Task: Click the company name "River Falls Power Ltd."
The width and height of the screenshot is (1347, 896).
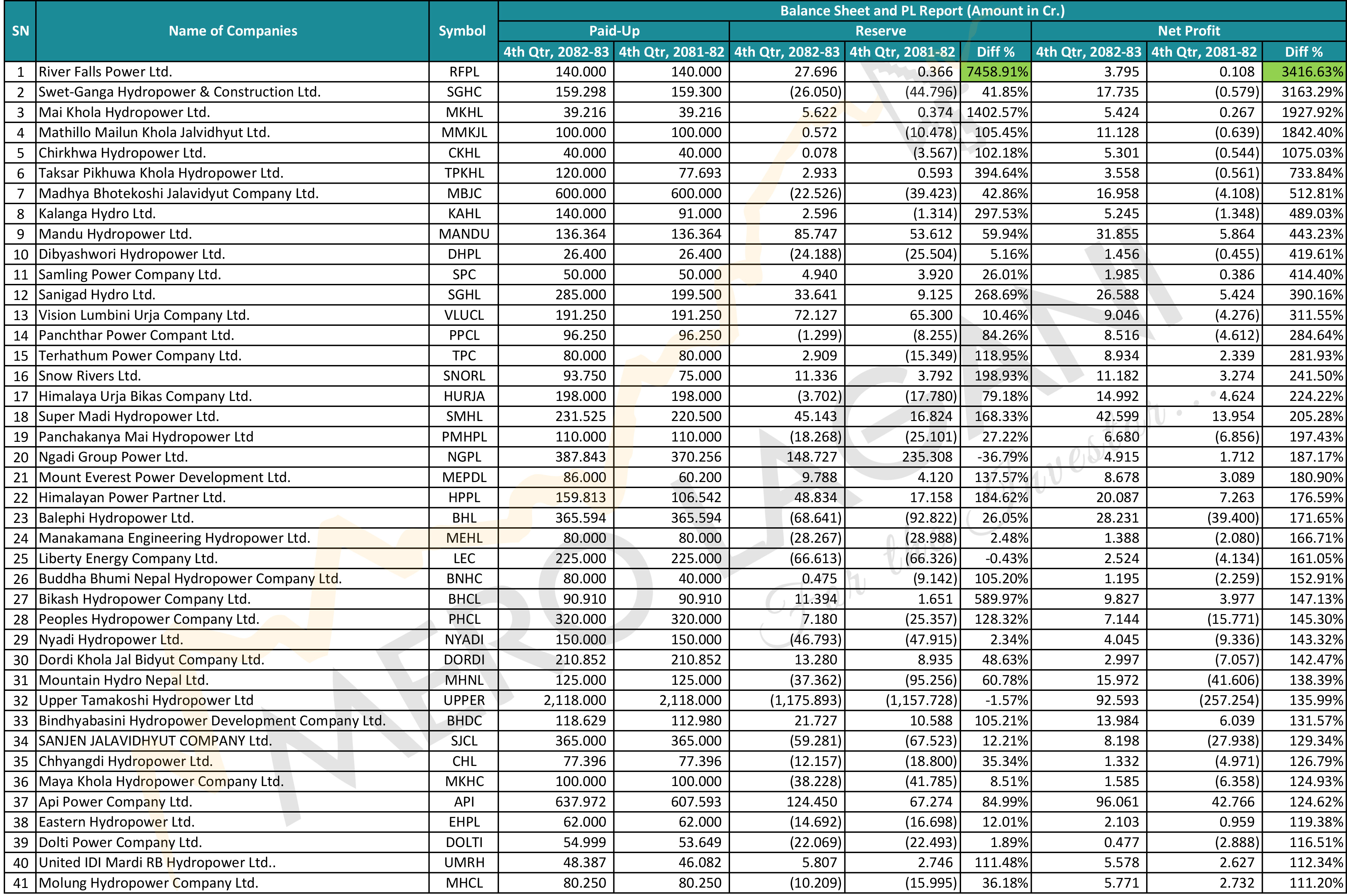Action: pyautogui.click(x=105, y=72)
